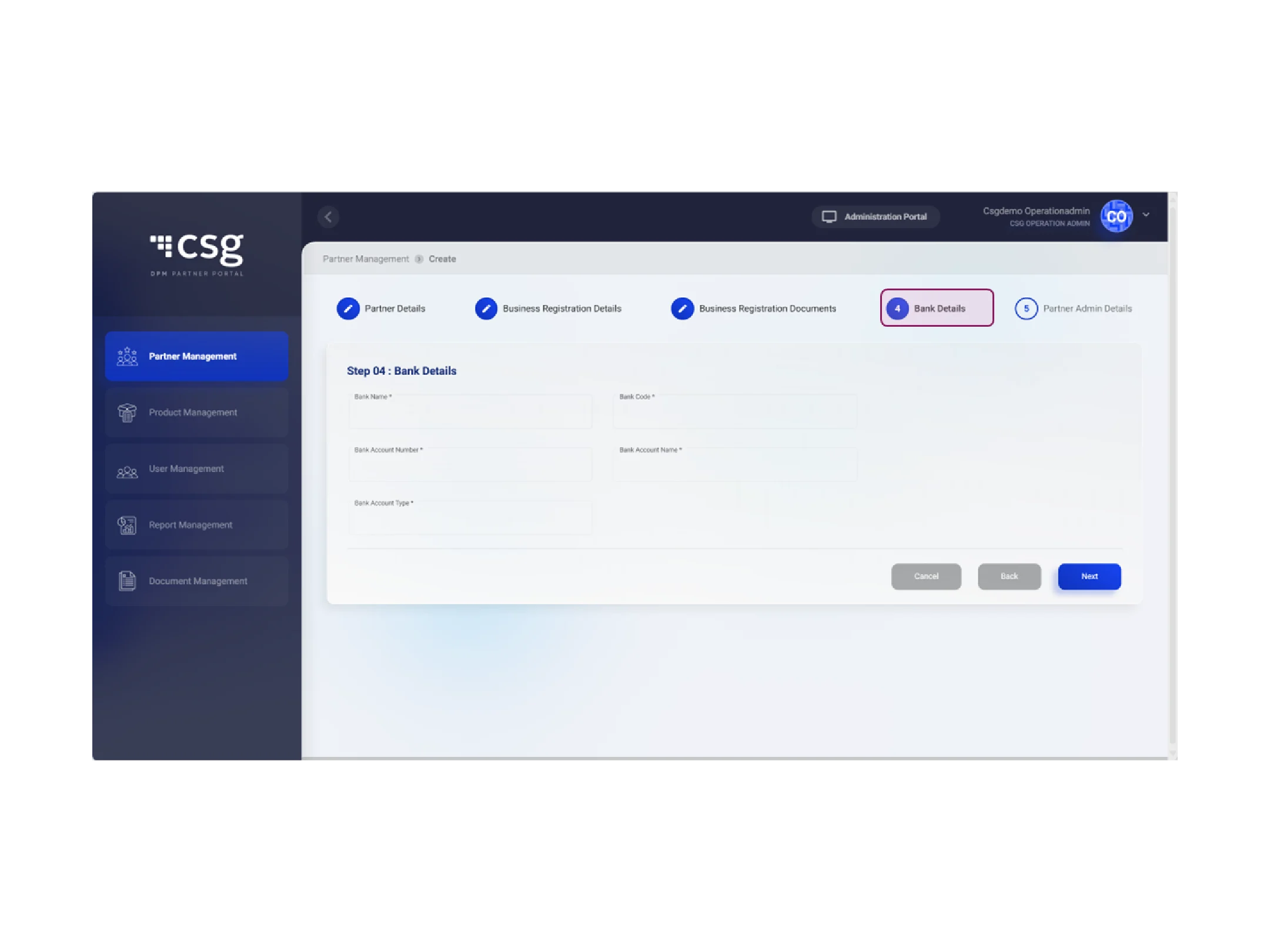The height and width of the screenshot is (952, 1270).
Task: Switch to the Bank Details step tab
Action: point(937,308)
